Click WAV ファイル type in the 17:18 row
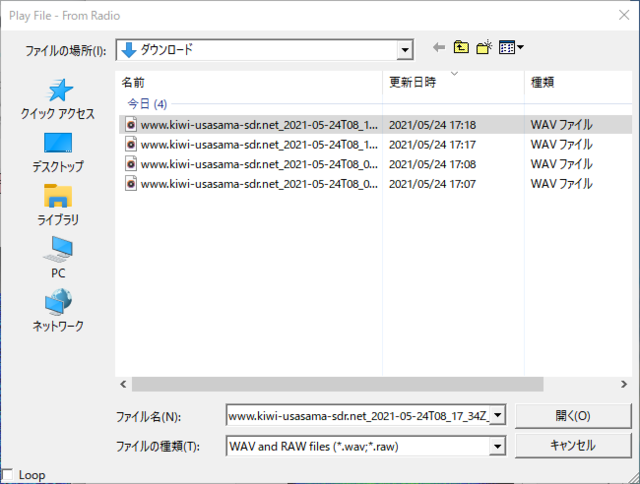 [562, 125]
